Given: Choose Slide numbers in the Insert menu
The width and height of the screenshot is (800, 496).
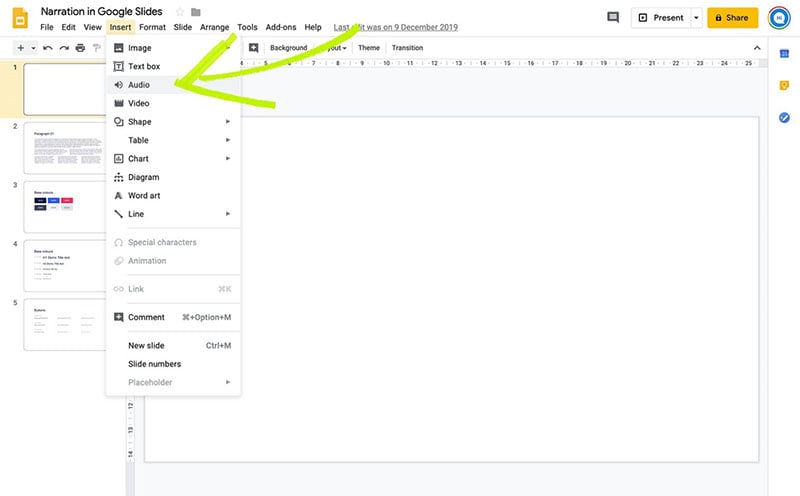Looking at the screenshot, I should coord(173,364).
